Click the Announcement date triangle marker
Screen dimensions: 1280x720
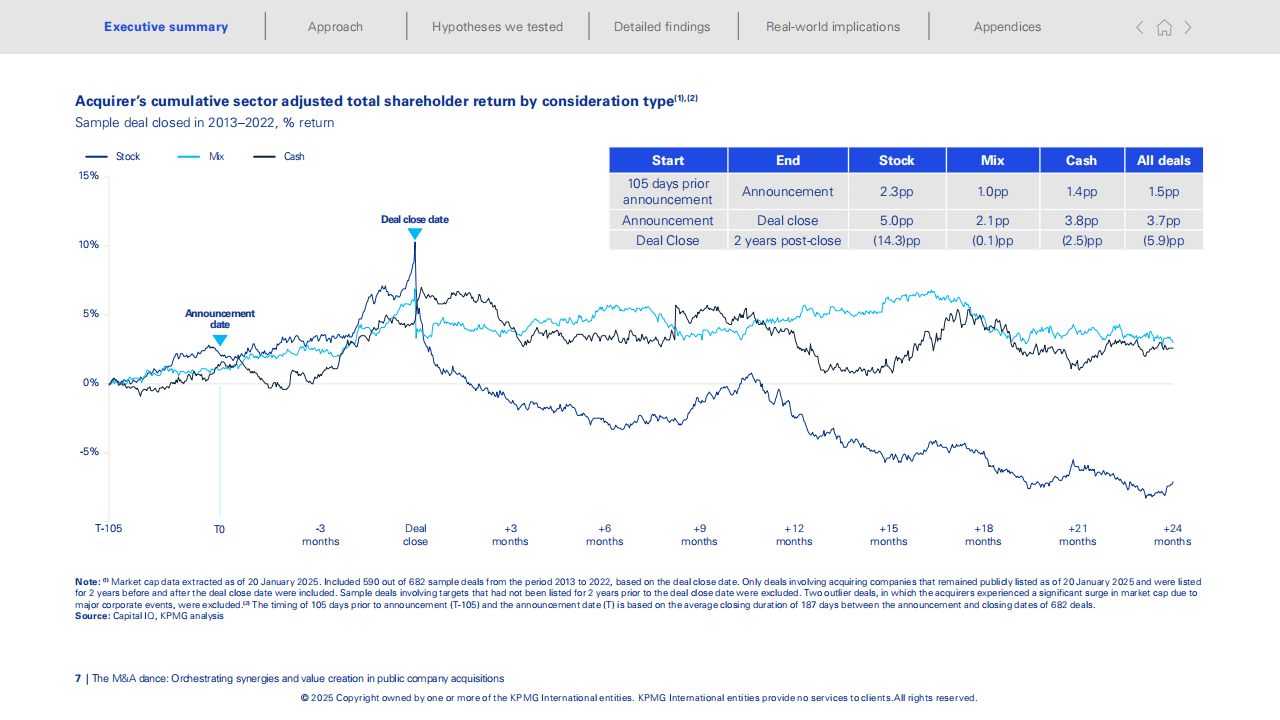(220, 341)
